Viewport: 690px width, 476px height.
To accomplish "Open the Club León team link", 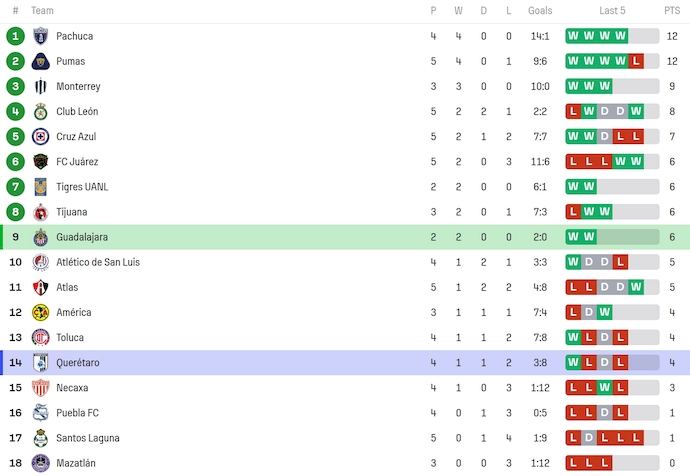I will [x=77, y=111].
